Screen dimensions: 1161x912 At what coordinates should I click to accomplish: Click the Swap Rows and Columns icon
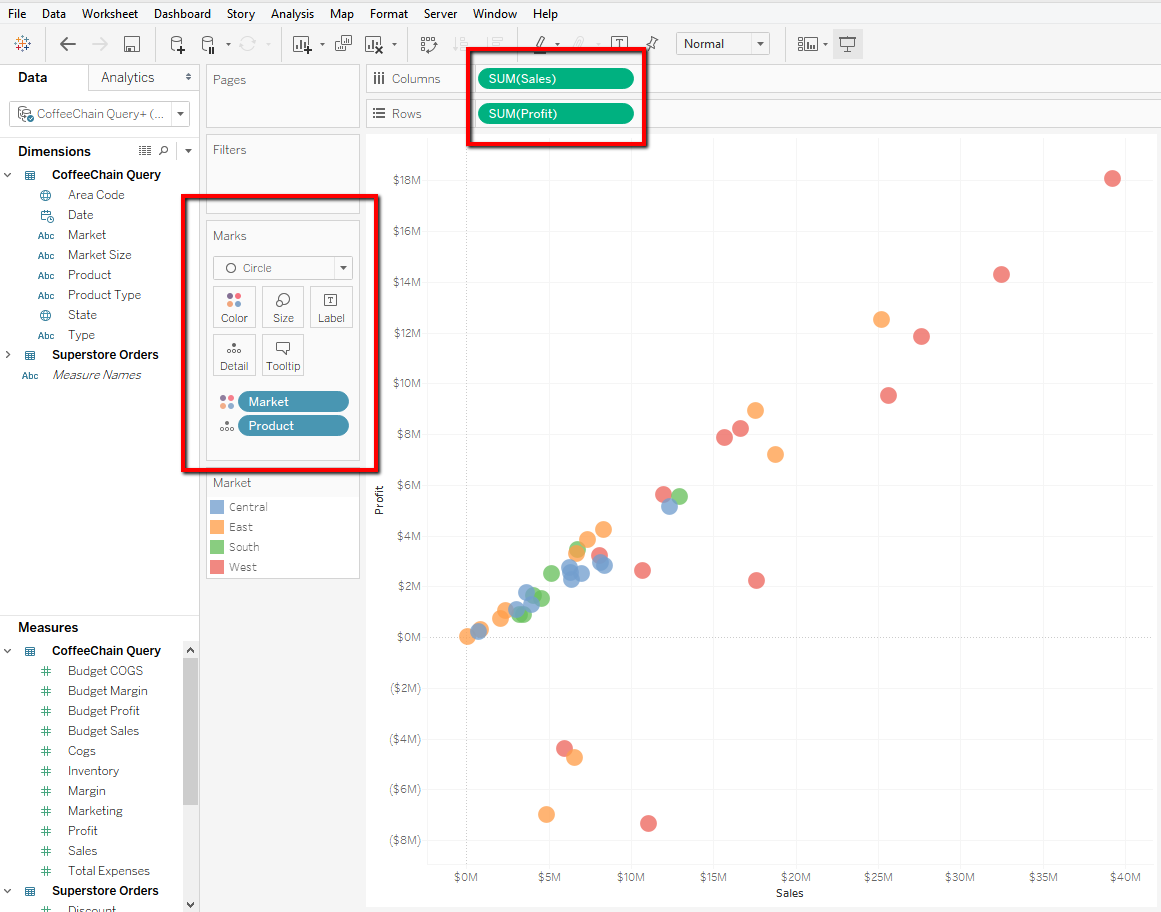428,44
